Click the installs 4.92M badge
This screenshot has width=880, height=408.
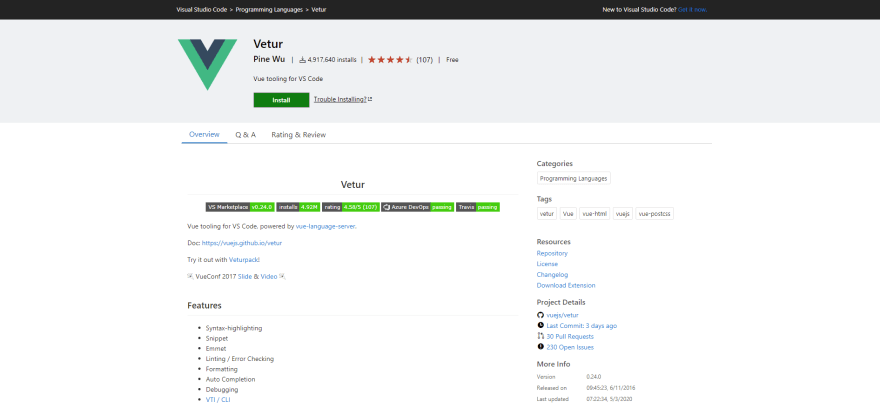[298, 207]
